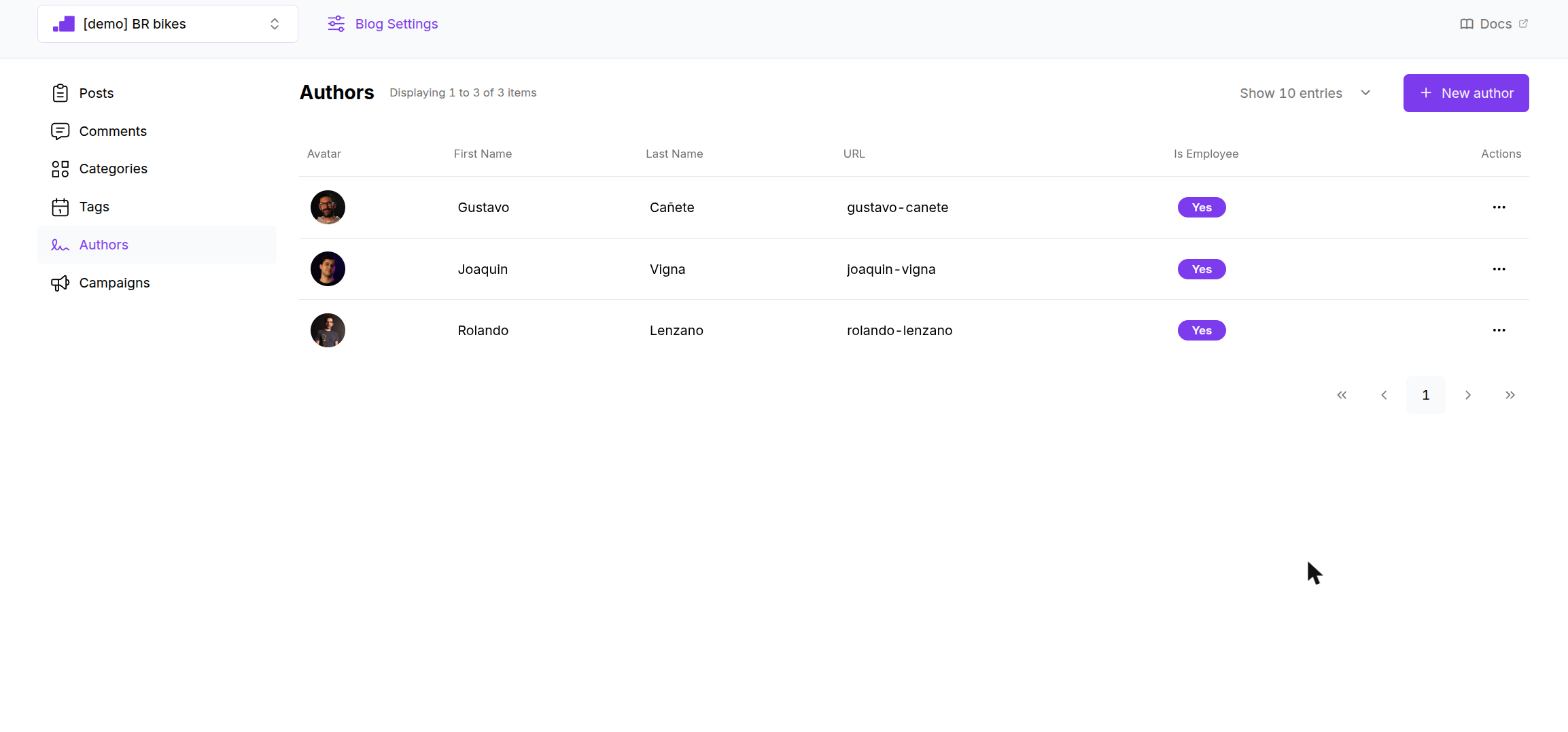Go to Comments in sidebar

point(157,131)
